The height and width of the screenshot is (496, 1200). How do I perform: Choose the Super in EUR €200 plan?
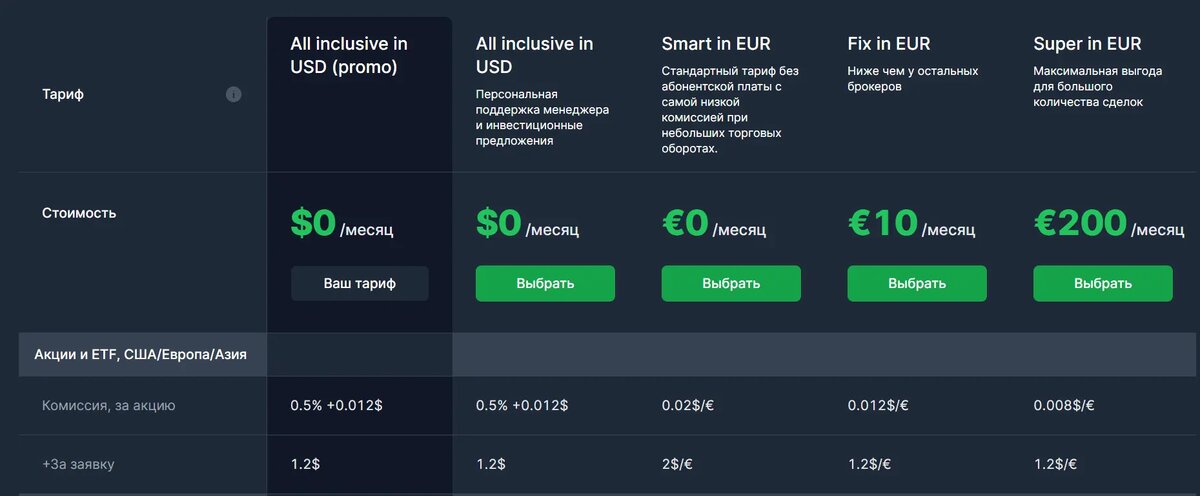(x=1103, y=283)
